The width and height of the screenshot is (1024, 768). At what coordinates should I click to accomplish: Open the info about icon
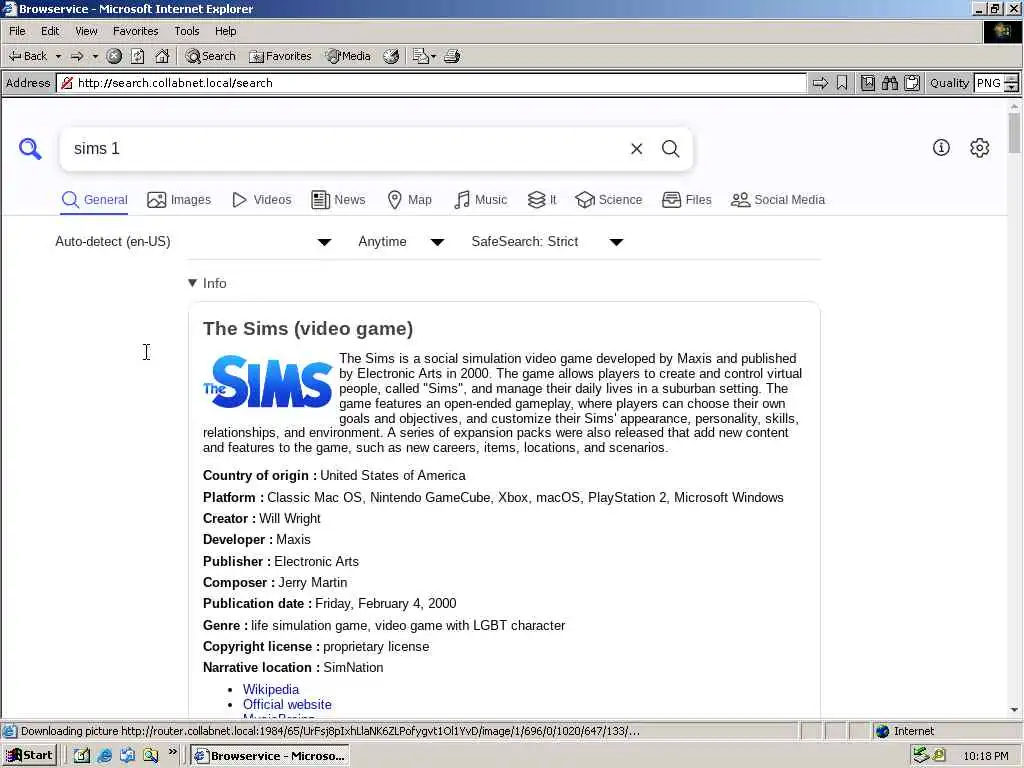pos(941,148)
